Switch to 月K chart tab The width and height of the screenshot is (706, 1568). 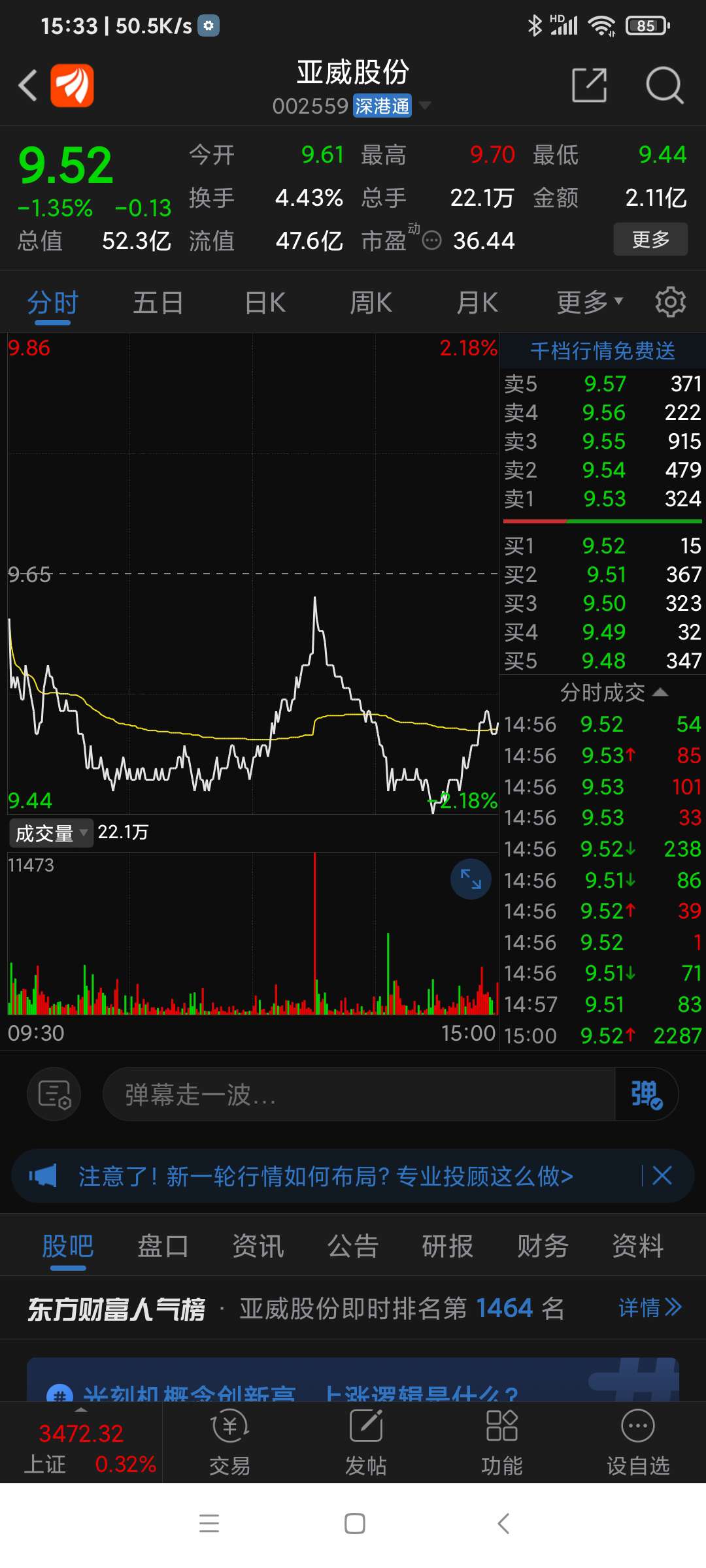coord(477,303)
